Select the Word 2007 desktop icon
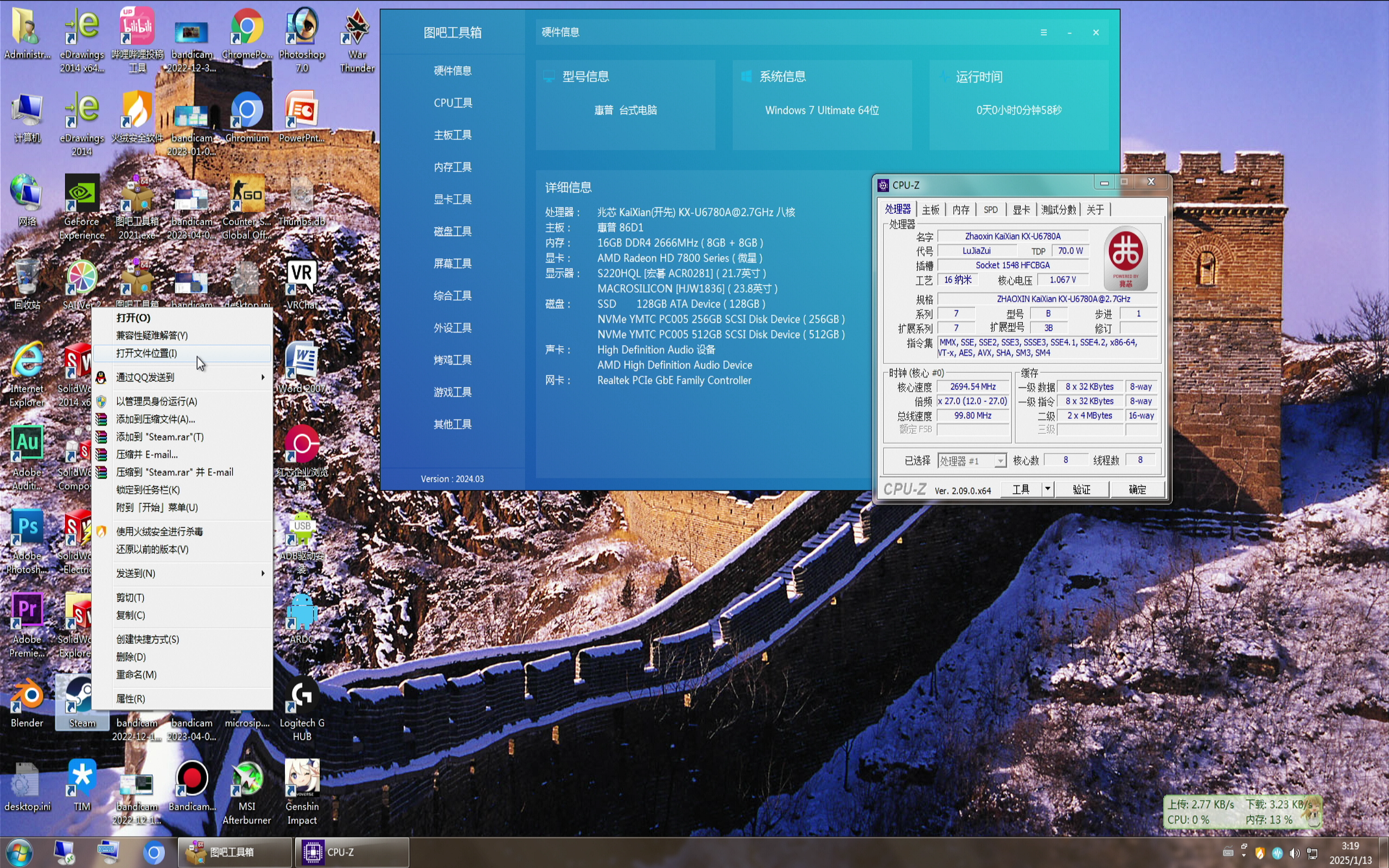This screenshot has width=1389, height=868. click(302, 368)
